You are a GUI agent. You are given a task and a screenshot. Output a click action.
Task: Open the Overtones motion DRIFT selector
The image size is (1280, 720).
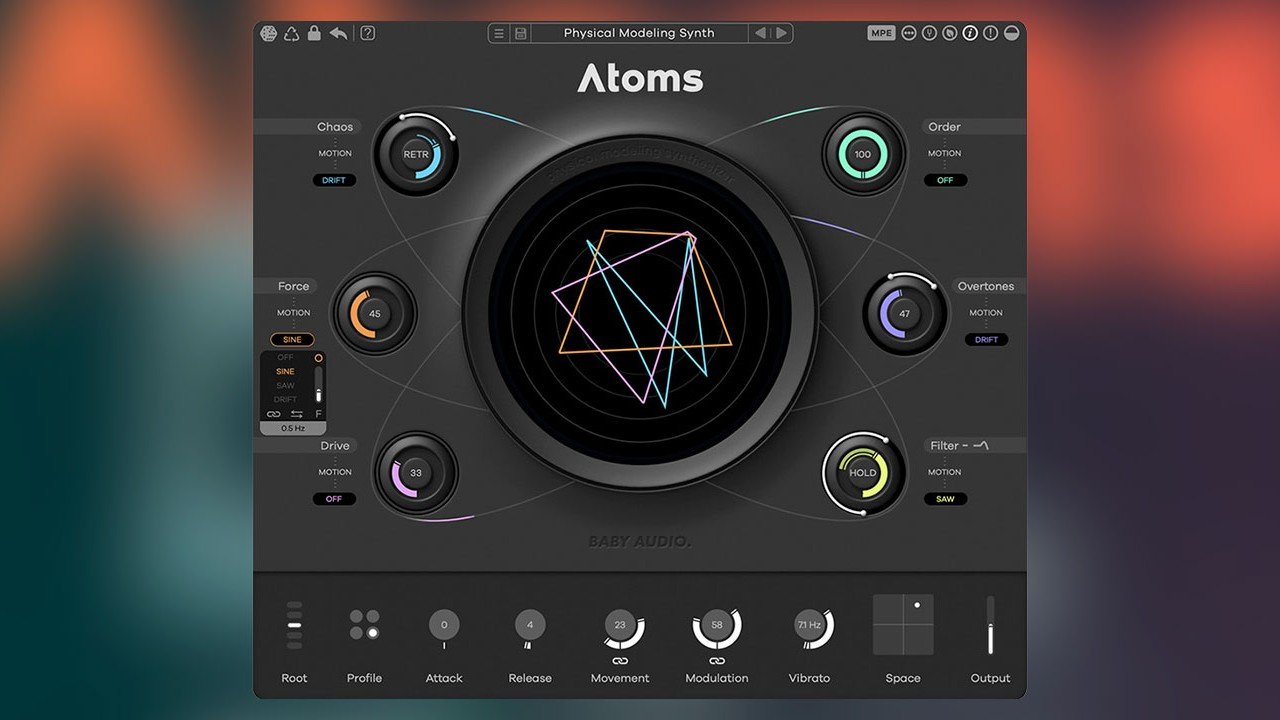coord(986,340)
